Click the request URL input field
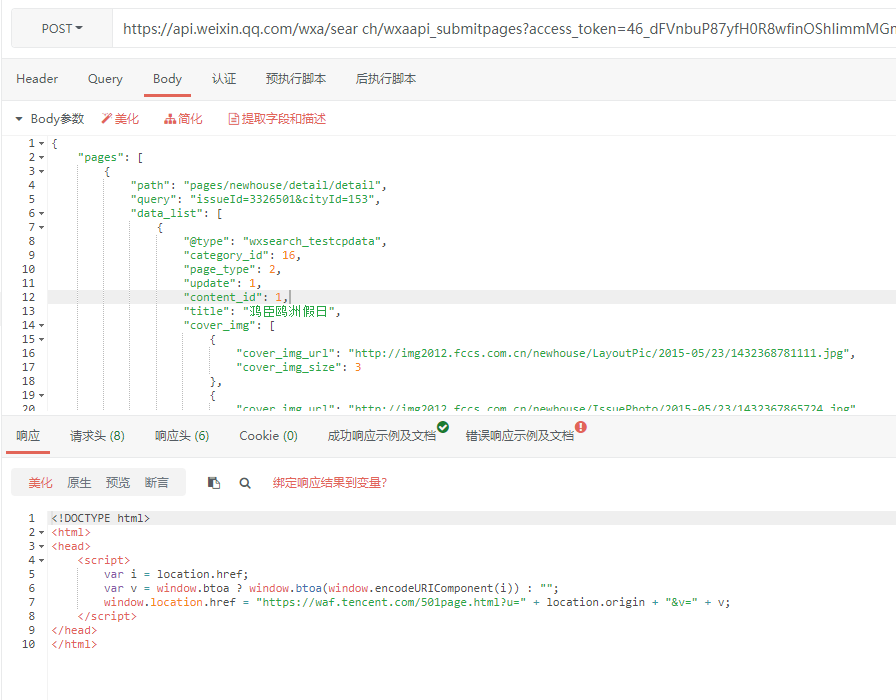 click(x=504, y=29)
